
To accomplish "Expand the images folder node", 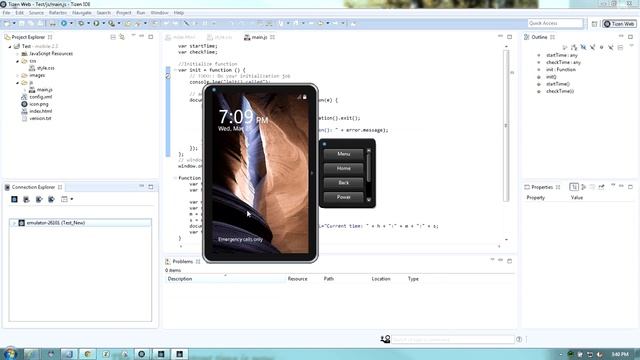I will 18,76.
